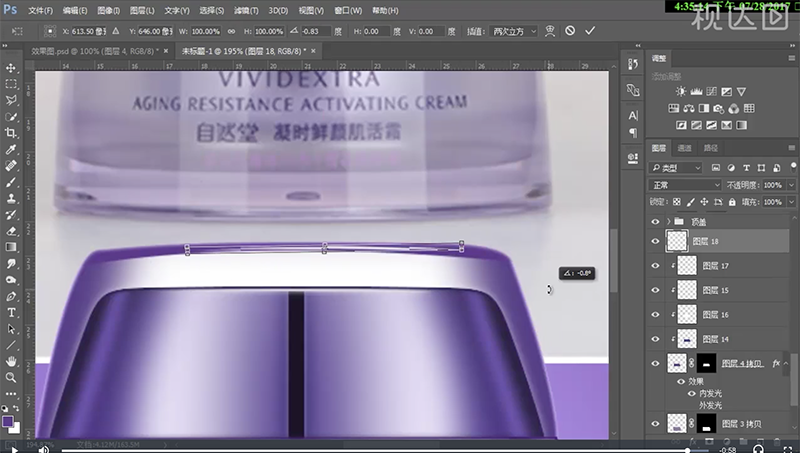Lock all for the layer
Viewport: 800px width, 453px height.
point(732,202)
